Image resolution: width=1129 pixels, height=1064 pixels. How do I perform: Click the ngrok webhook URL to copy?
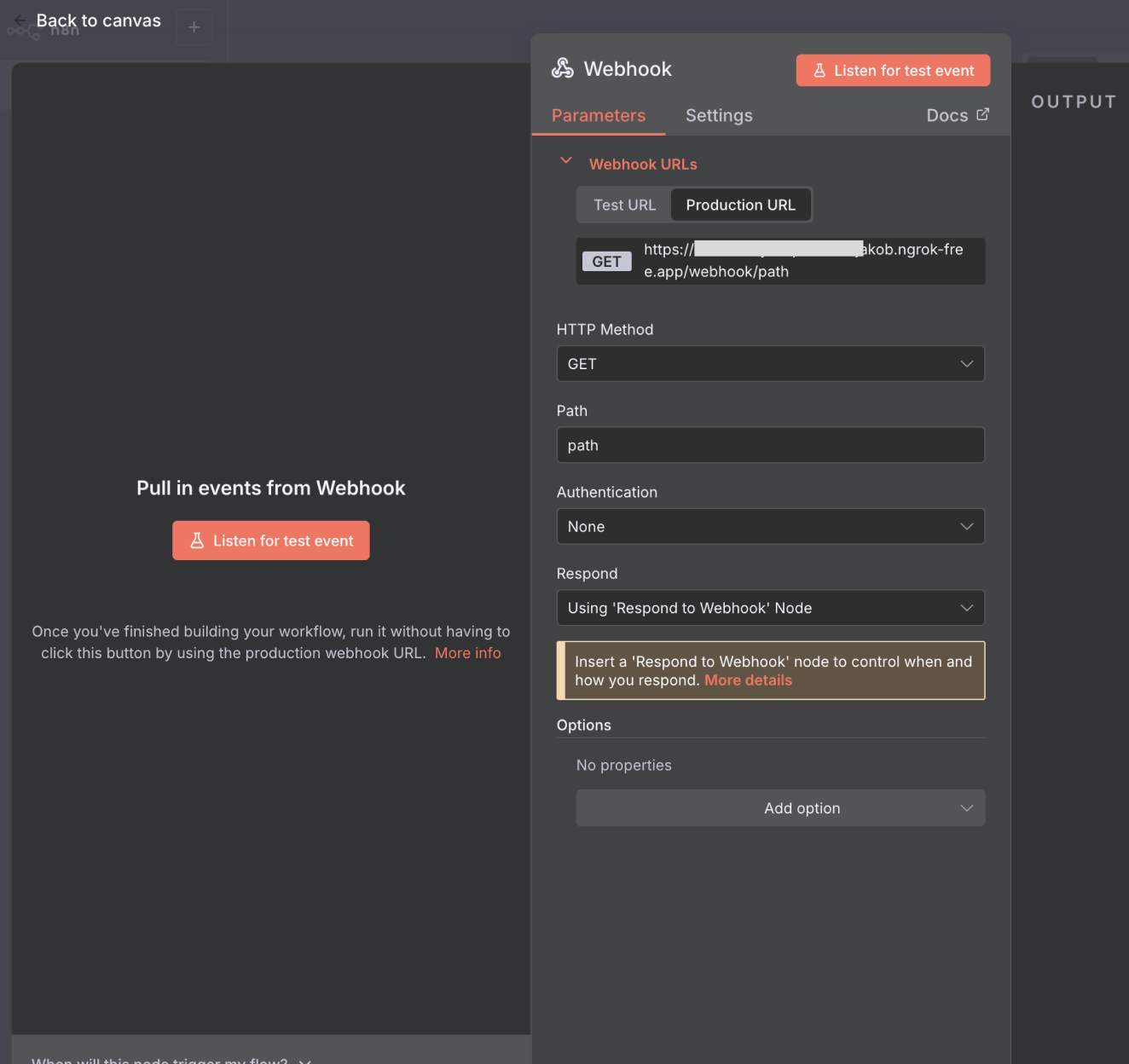click(x=802, y=261)
